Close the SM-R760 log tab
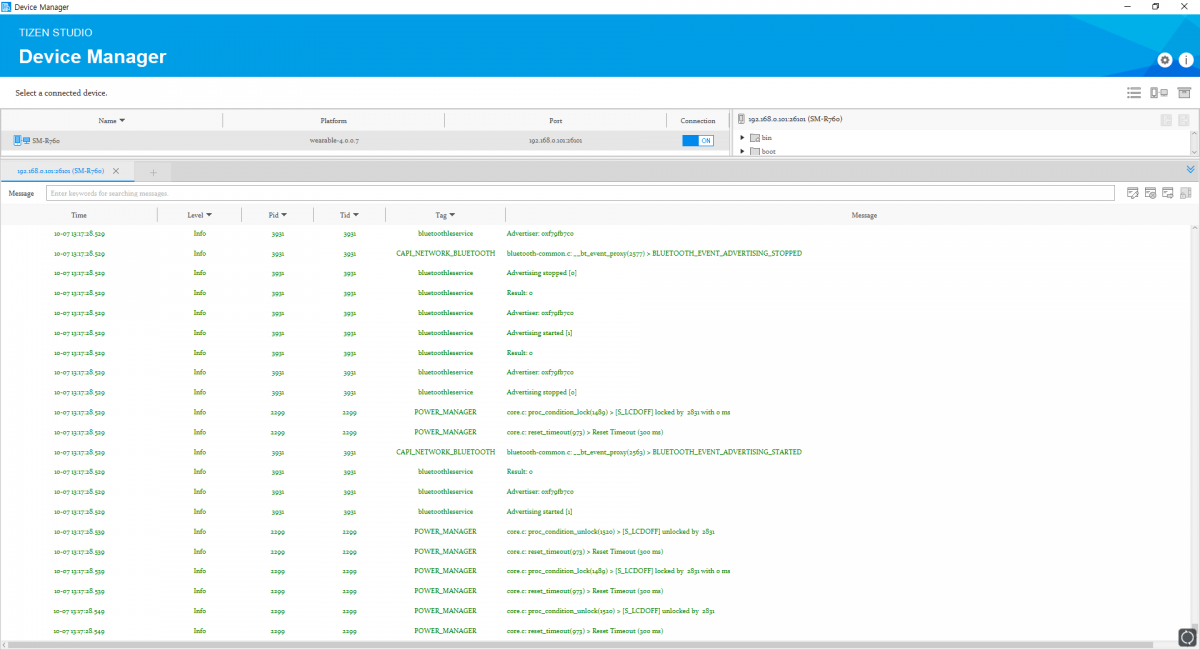 [x=116, y=171]
